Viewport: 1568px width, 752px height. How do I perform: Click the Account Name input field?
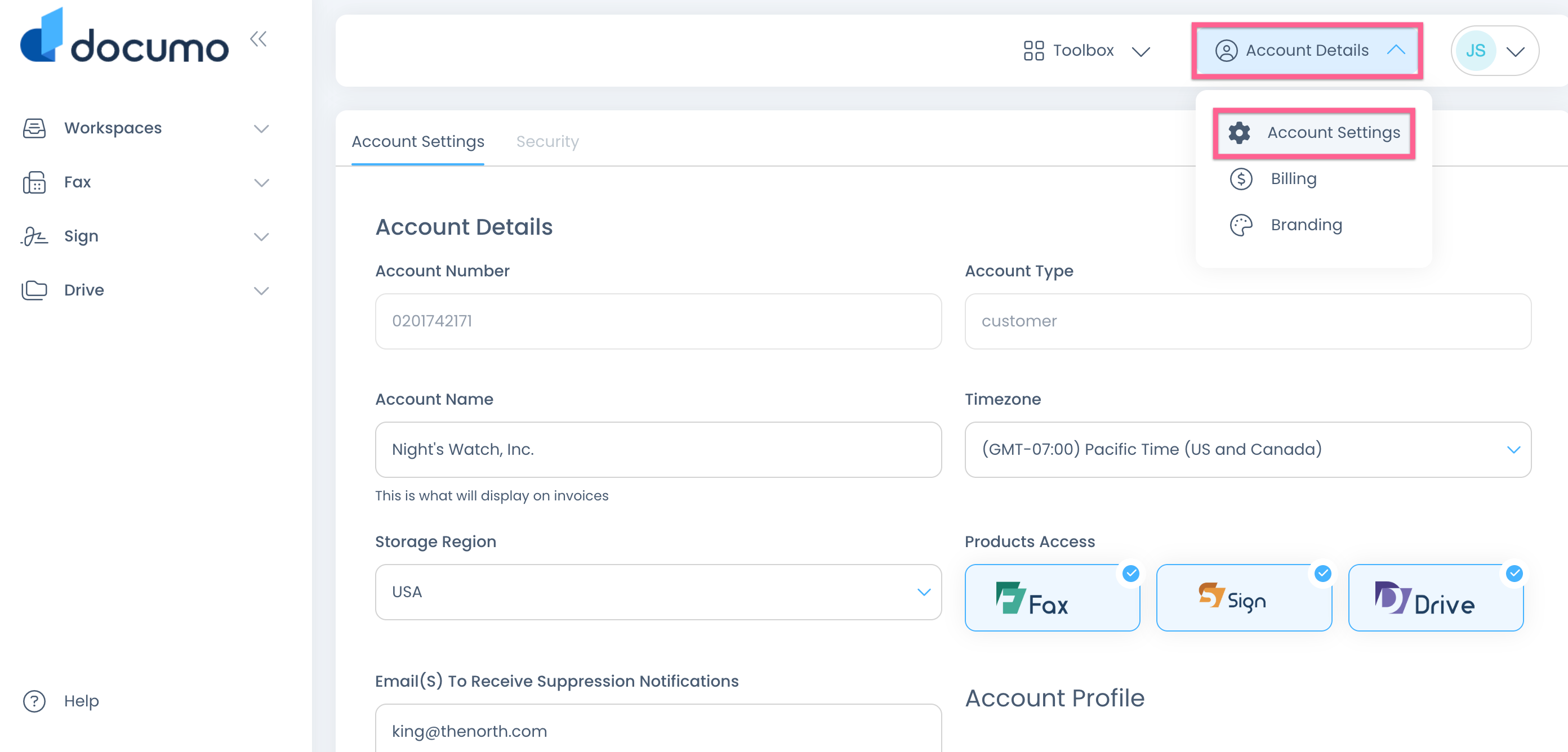[657, 450]
